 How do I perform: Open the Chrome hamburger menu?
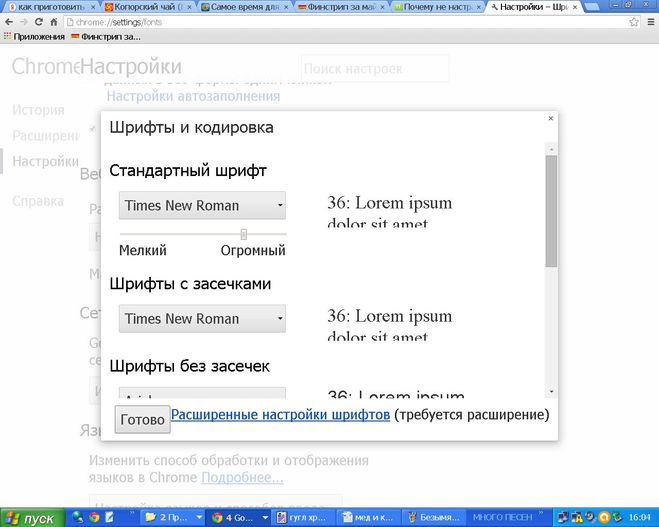(x=651, y=22)
